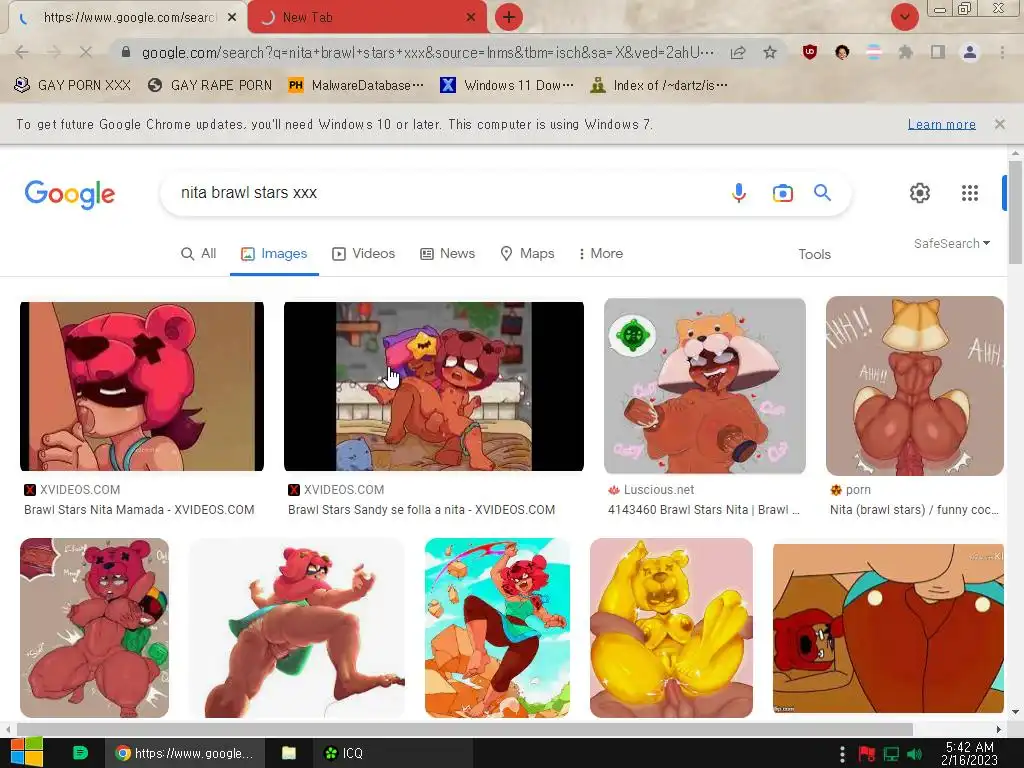1024x768 pixels.
Task: Open the Google apps grid
Action: pyautogui.click(x=970, y=193)
